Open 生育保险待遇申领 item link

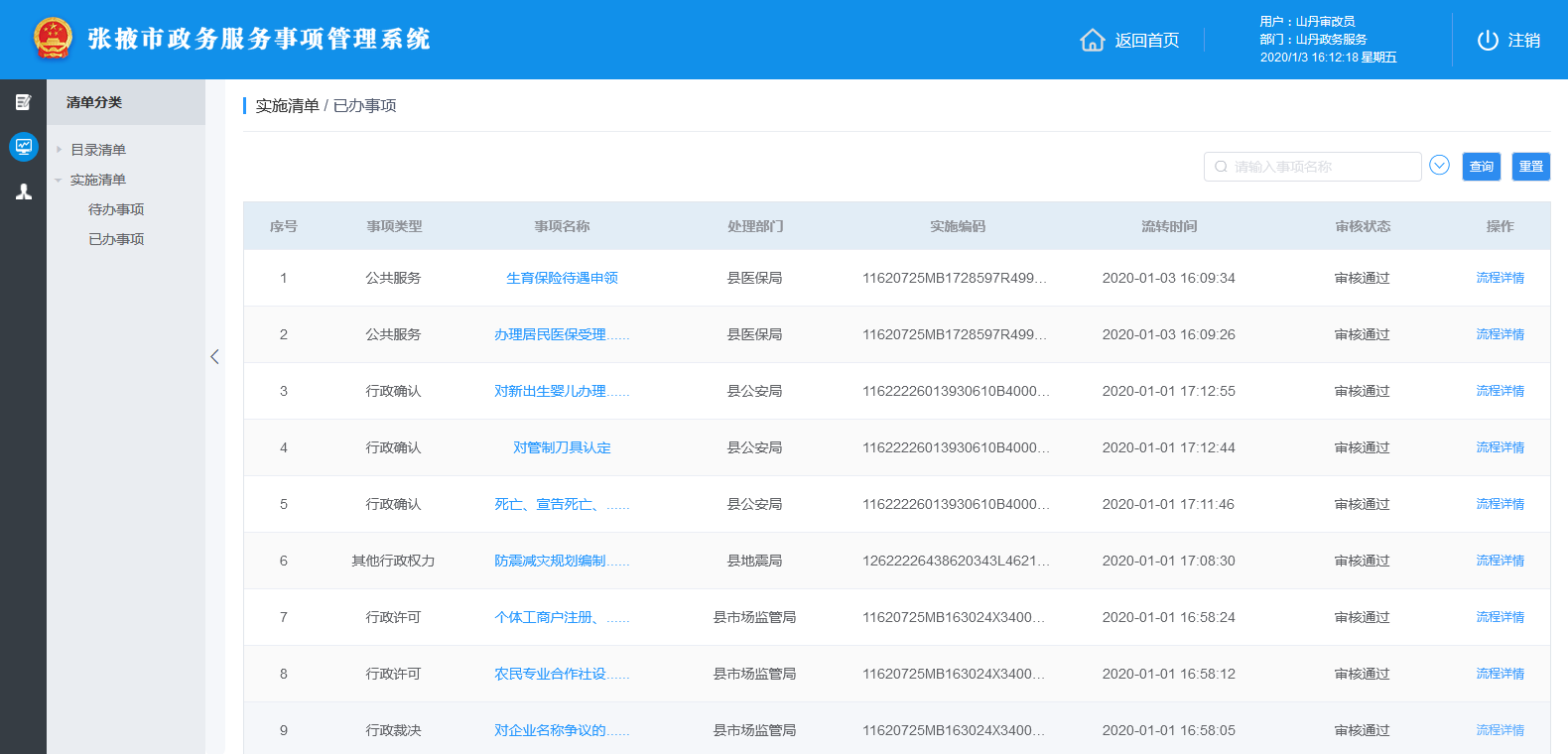click(562, 278)
